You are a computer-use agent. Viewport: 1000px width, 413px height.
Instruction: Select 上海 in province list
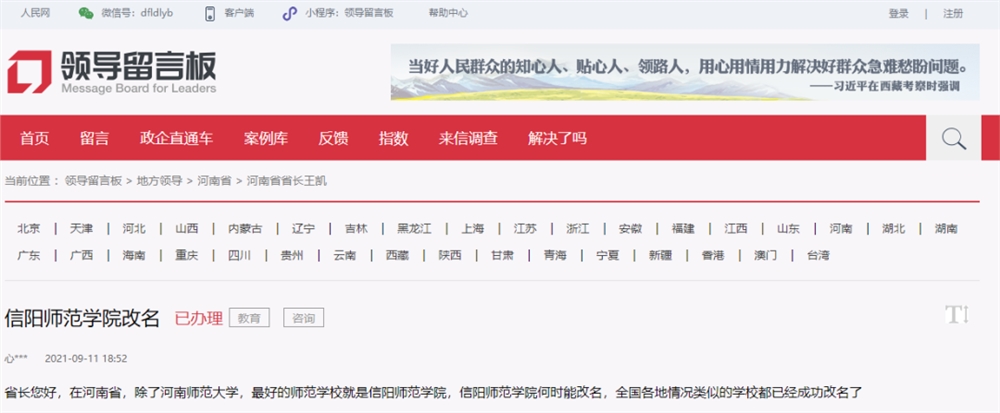(473, 228)
